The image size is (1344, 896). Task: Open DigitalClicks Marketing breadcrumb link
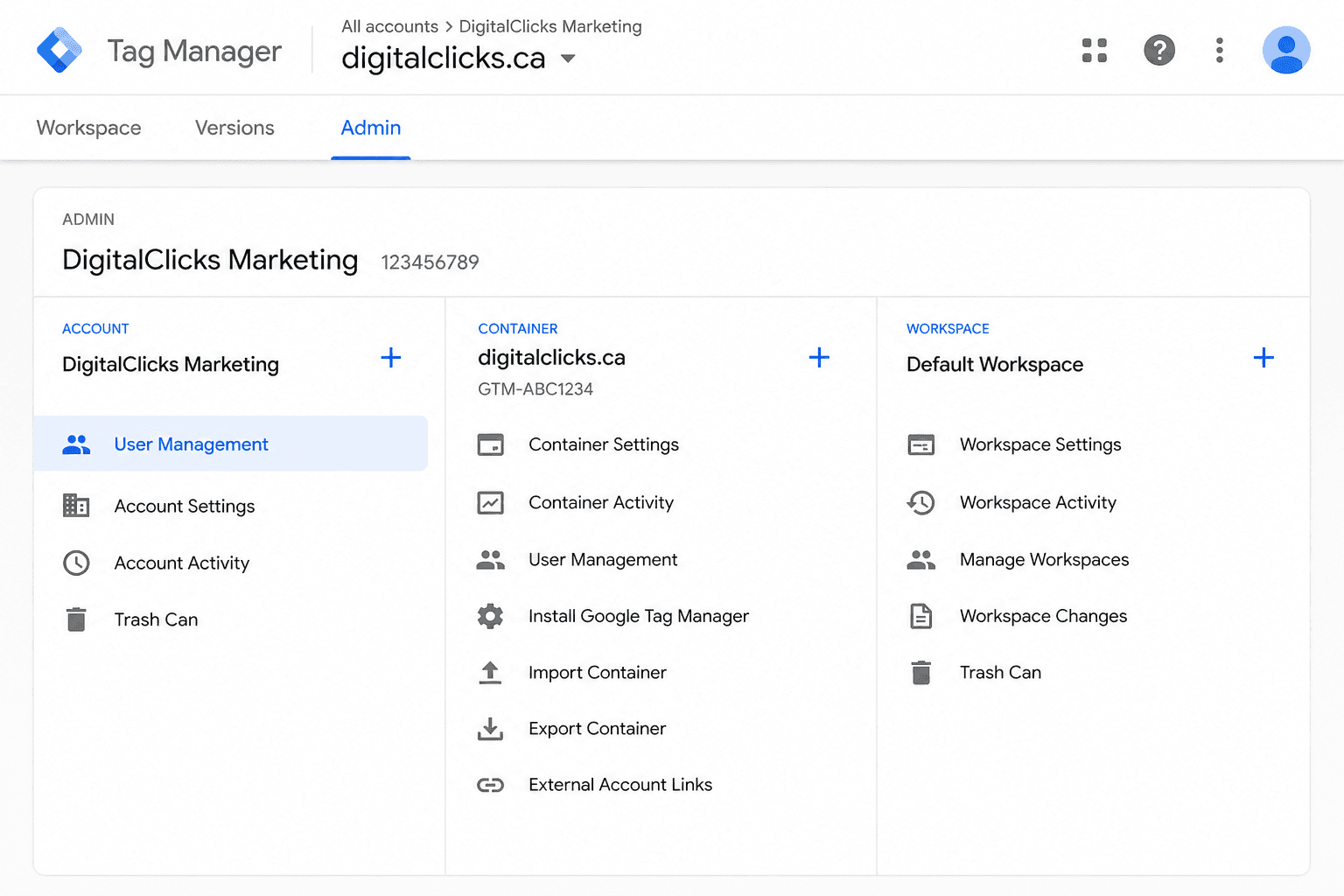[550, 26]
